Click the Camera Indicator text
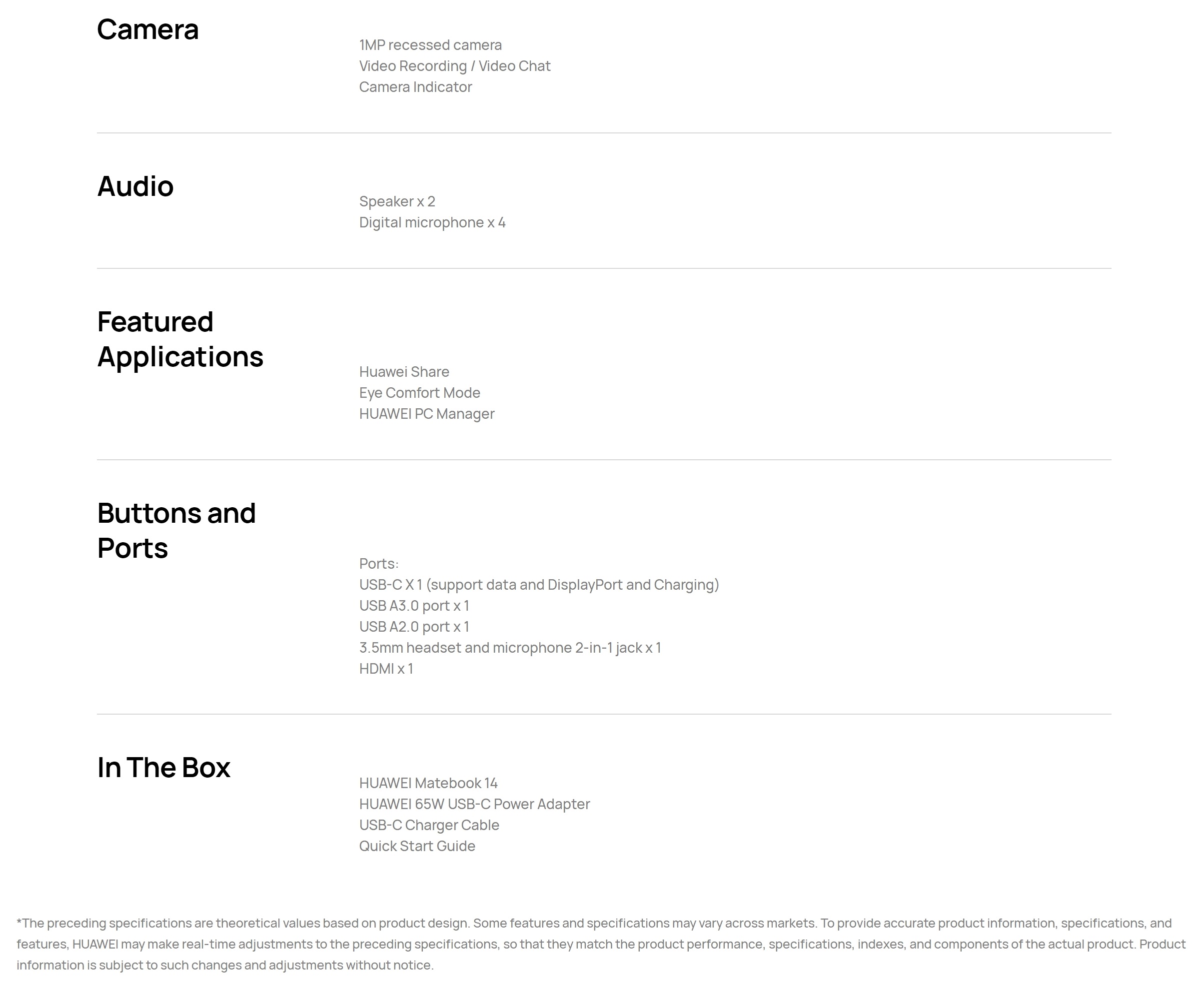1204x1000 pixels. (x=415, y=86)
